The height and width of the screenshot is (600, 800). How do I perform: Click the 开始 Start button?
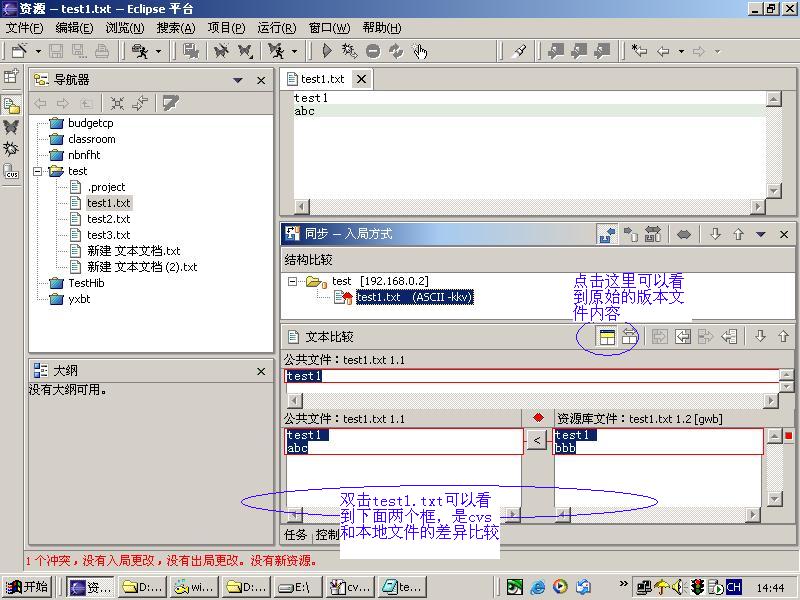27,587
